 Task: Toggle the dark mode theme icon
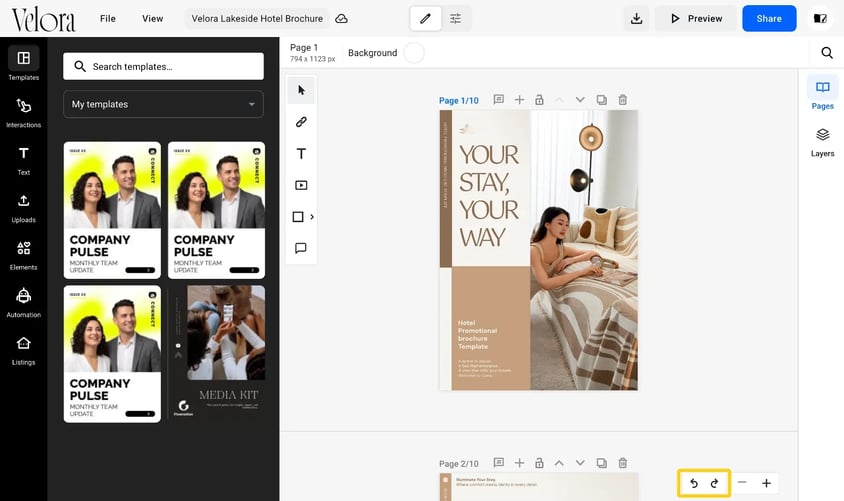(x=820, y=18)
